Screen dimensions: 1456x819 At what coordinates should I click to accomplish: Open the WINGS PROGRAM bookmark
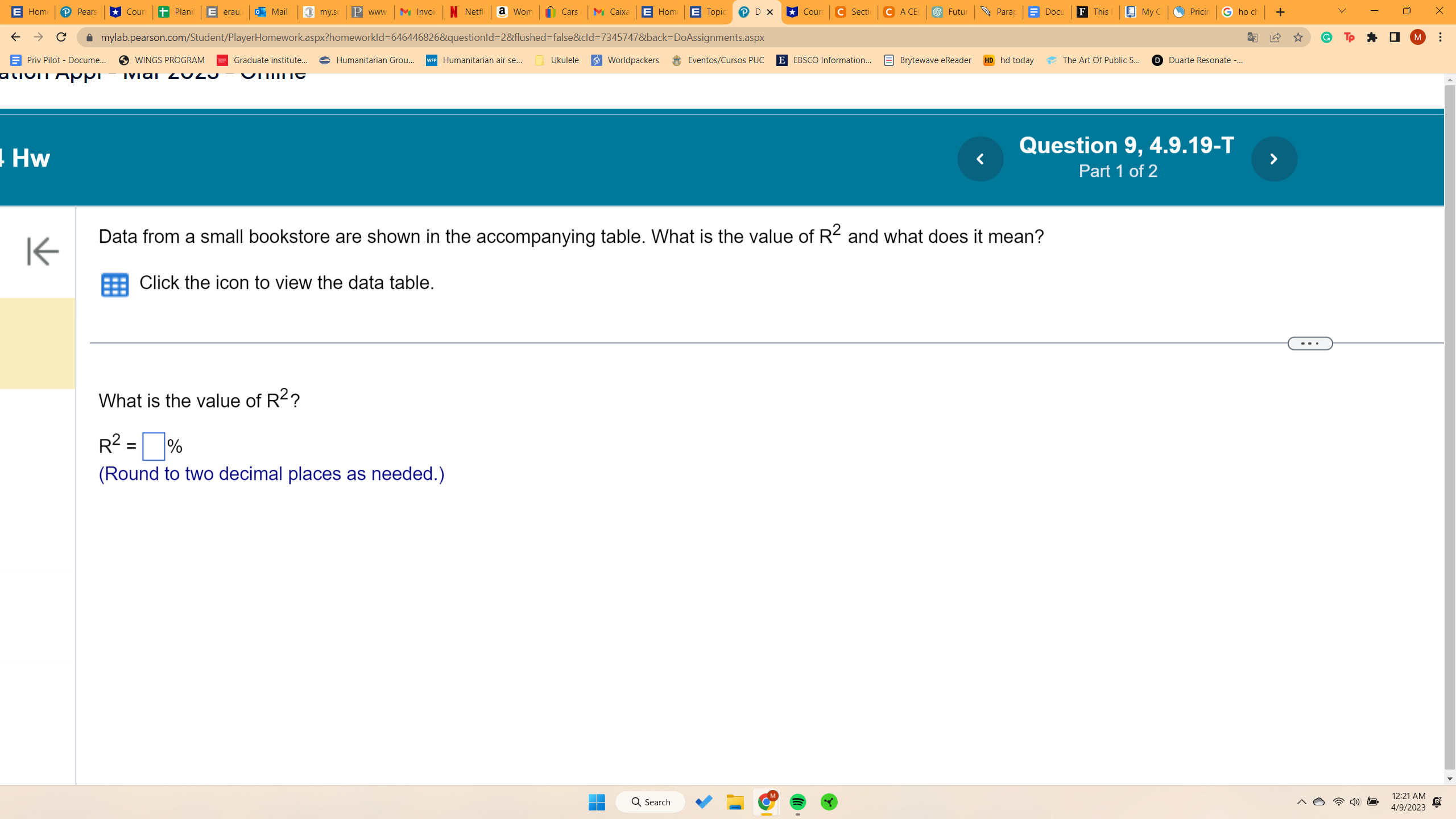click(x=162, y=60)
